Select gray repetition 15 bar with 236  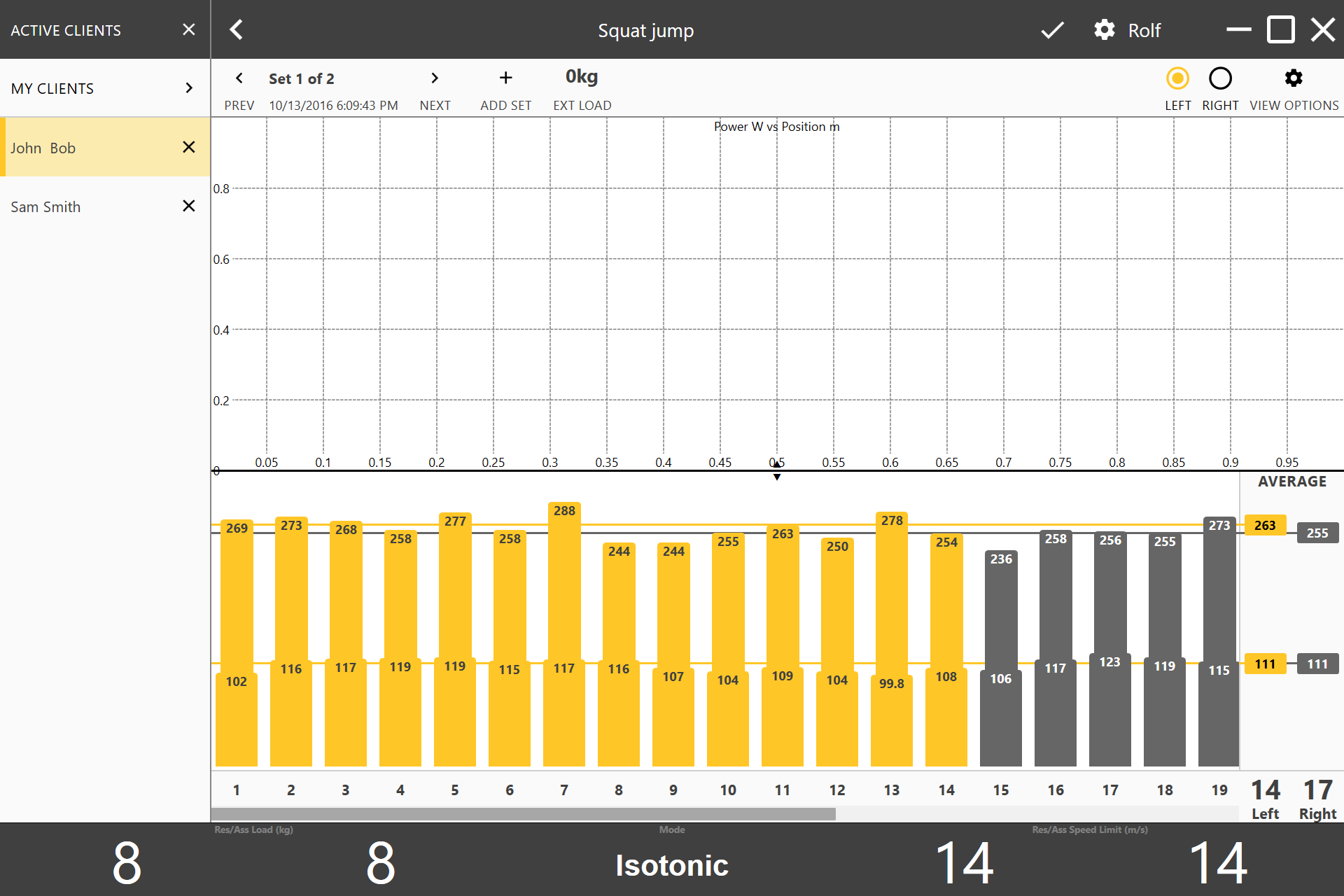[x=1001, y=659]
